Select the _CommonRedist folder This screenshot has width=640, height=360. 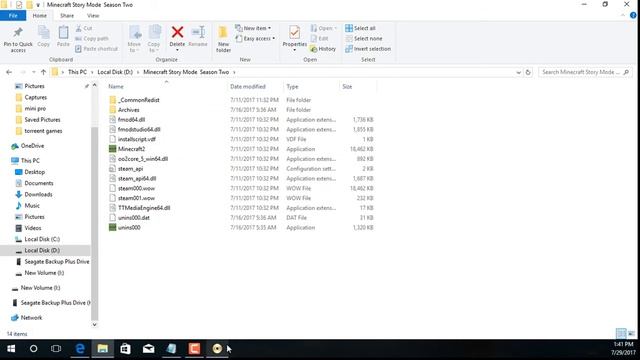tap(139, 100)
